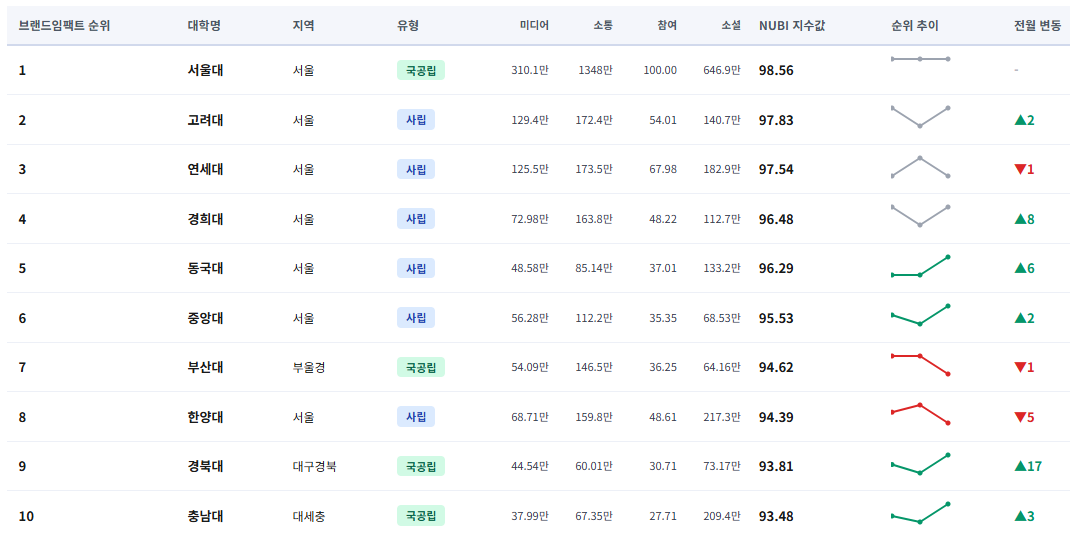Click the ▼5 change indicator for 한양대
Screen dimensions: 1070x537
(x=1024, y=417)
